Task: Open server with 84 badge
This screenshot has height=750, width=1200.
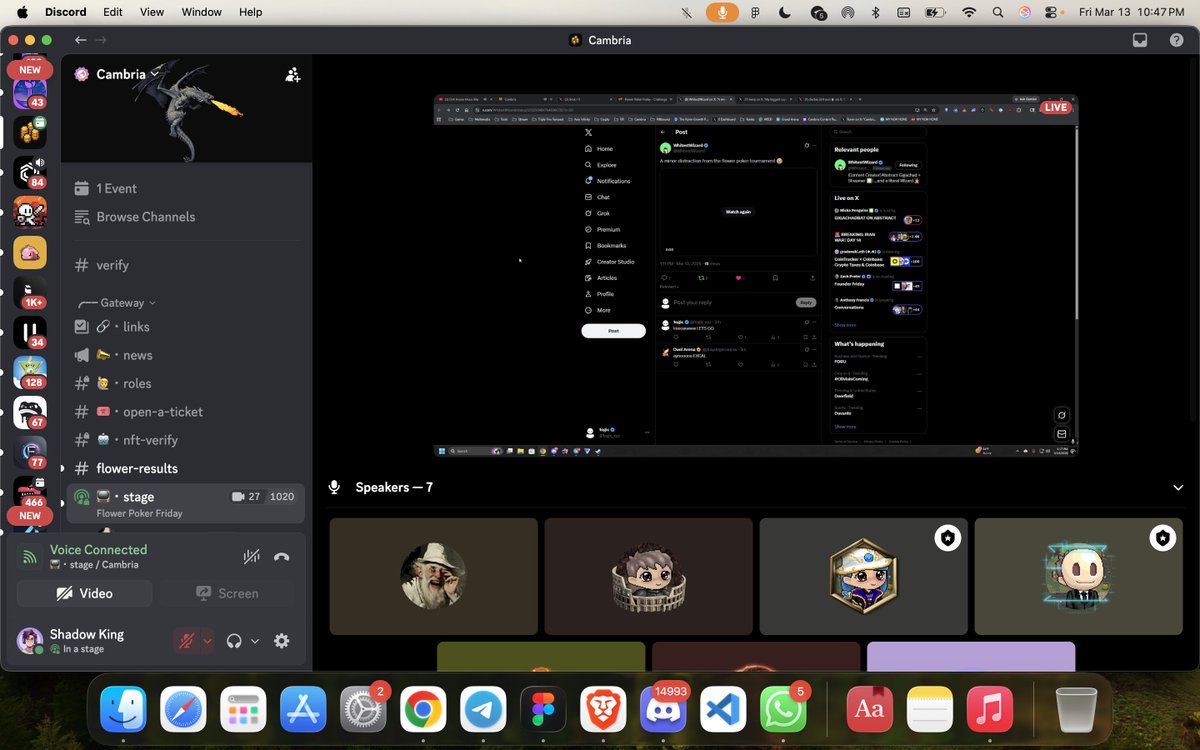Action: pos(30,173)
